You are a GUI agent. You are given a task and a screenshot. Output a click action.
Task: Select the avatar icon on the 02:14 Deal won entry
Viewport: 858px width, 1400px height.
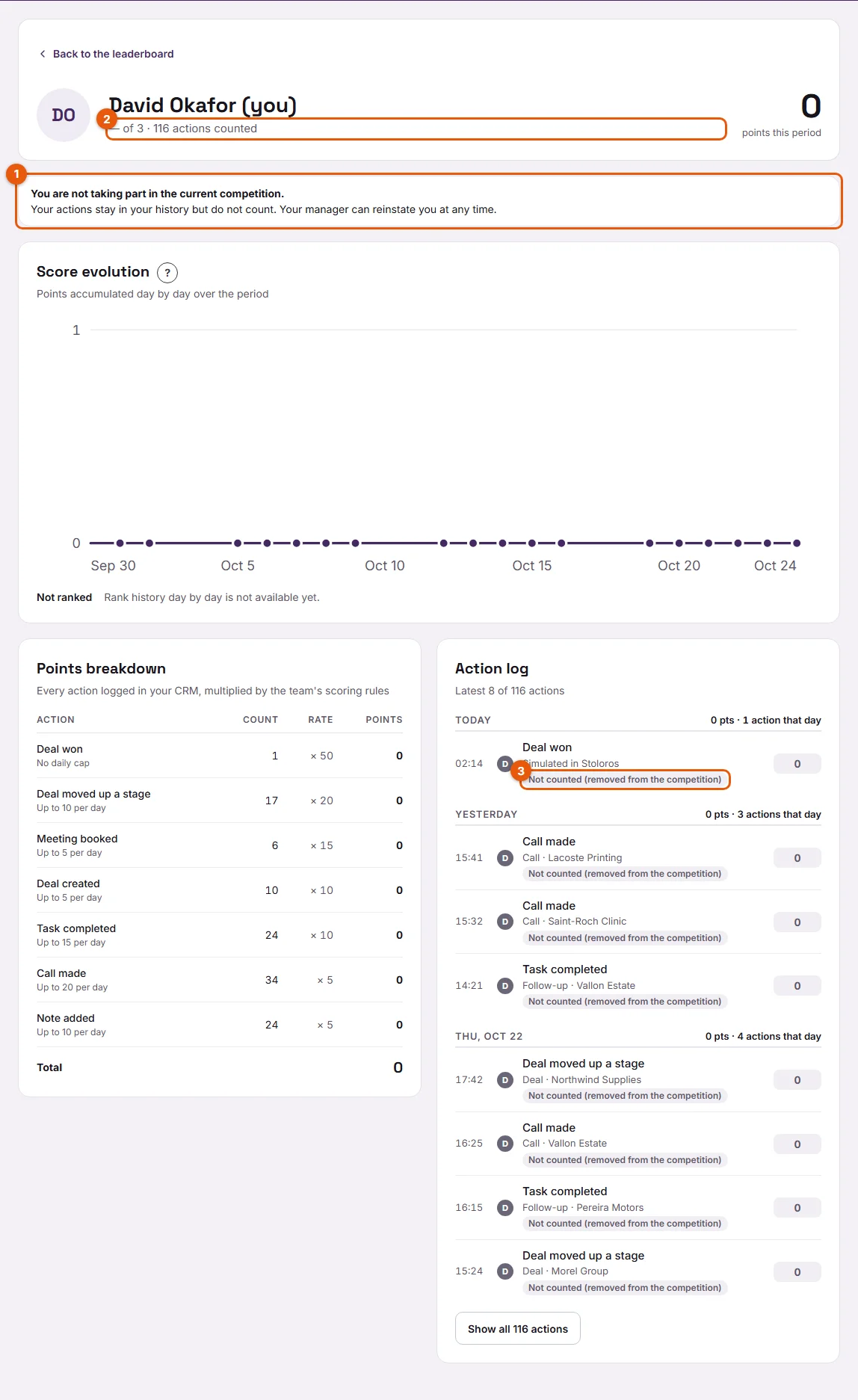tap(505, 764)
